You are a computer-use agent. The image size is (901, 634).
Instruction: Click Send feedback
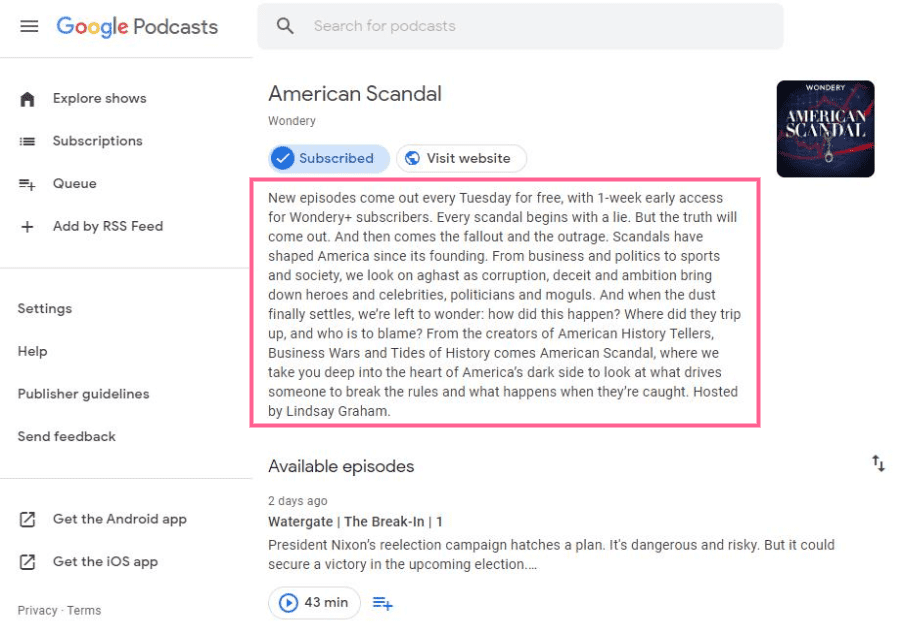coord(67,436)
